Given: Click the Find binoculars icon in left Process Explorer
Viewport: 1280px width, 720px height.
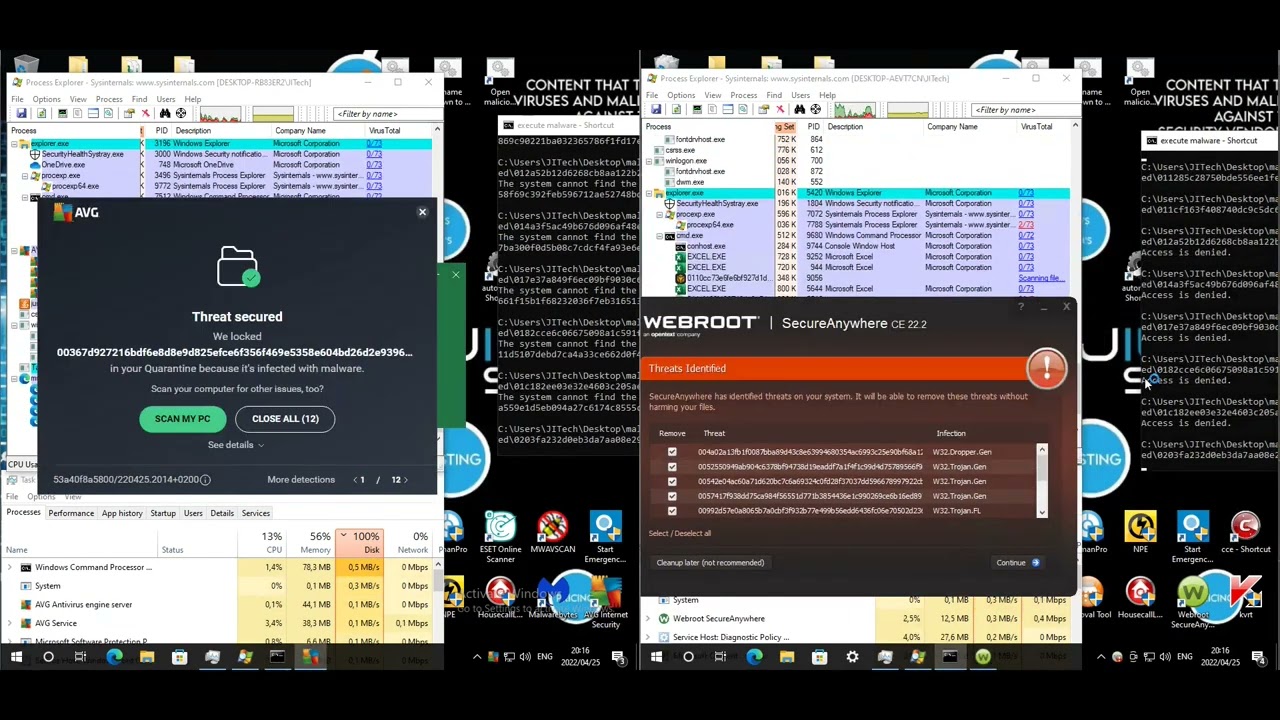Looking at the screenshot, I should (x=165, y=113).
